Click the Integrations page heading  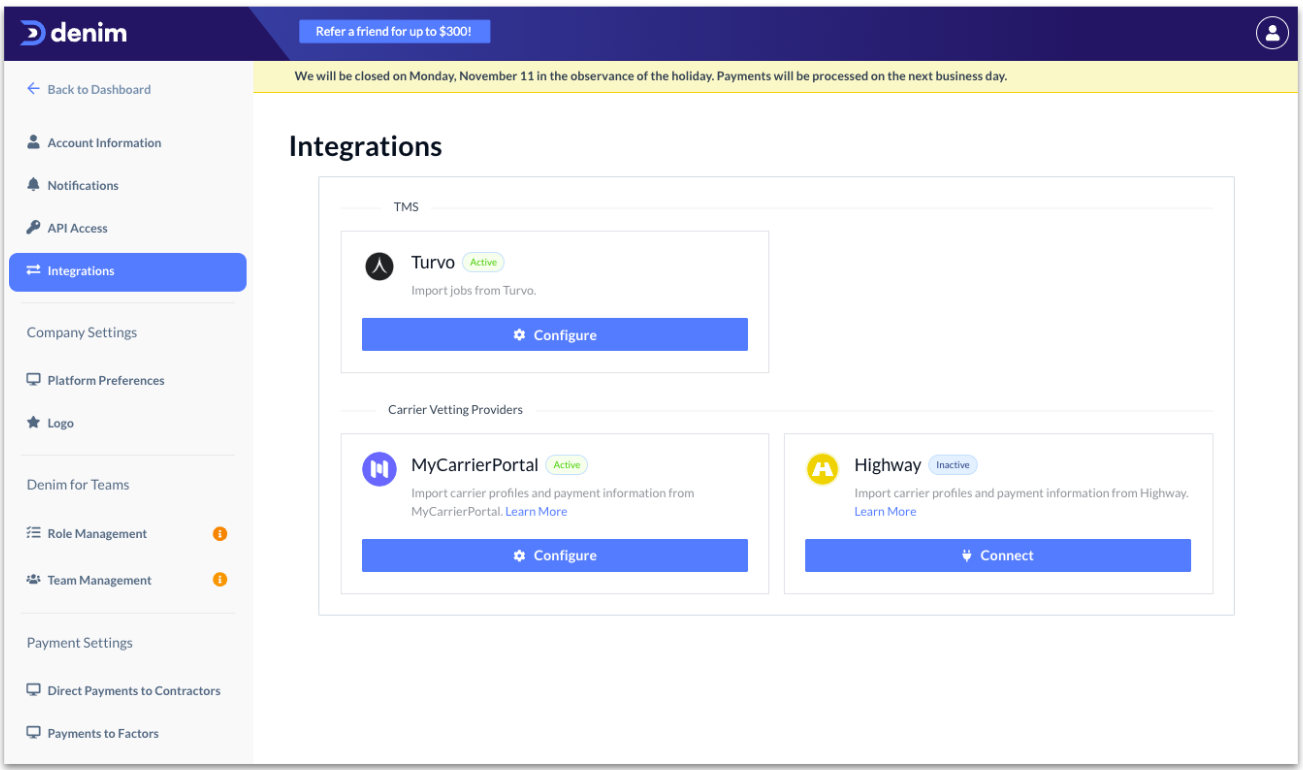click(365, 146)
